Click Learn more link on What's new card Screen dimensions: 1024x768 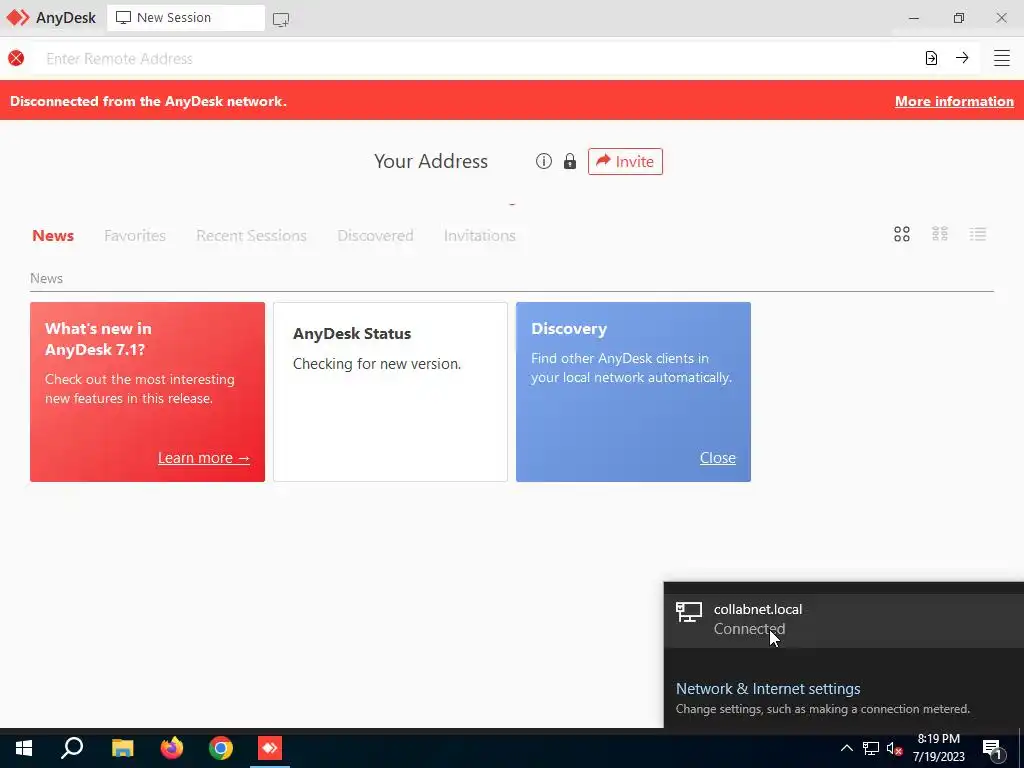204,458
